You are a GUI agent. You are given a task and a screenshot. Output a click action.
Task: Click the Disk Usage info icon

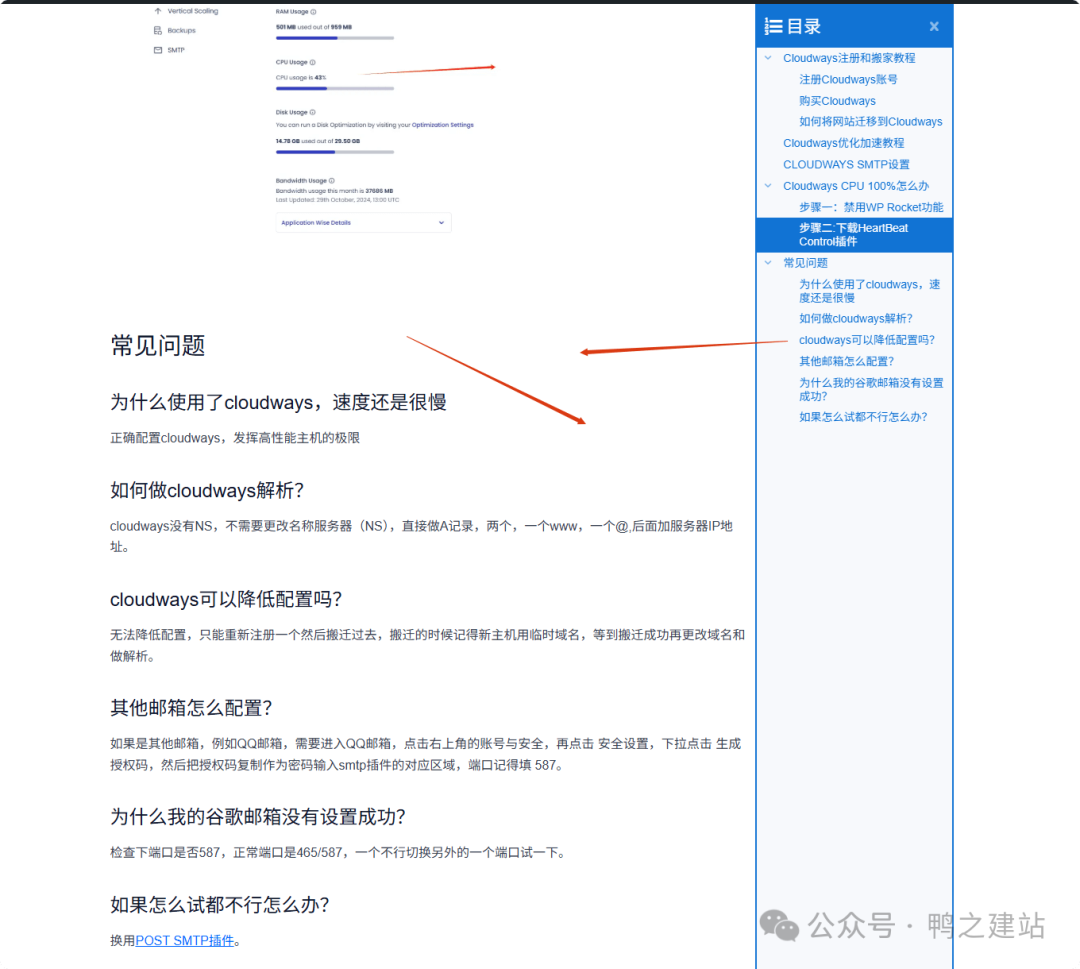coord(313,112)
